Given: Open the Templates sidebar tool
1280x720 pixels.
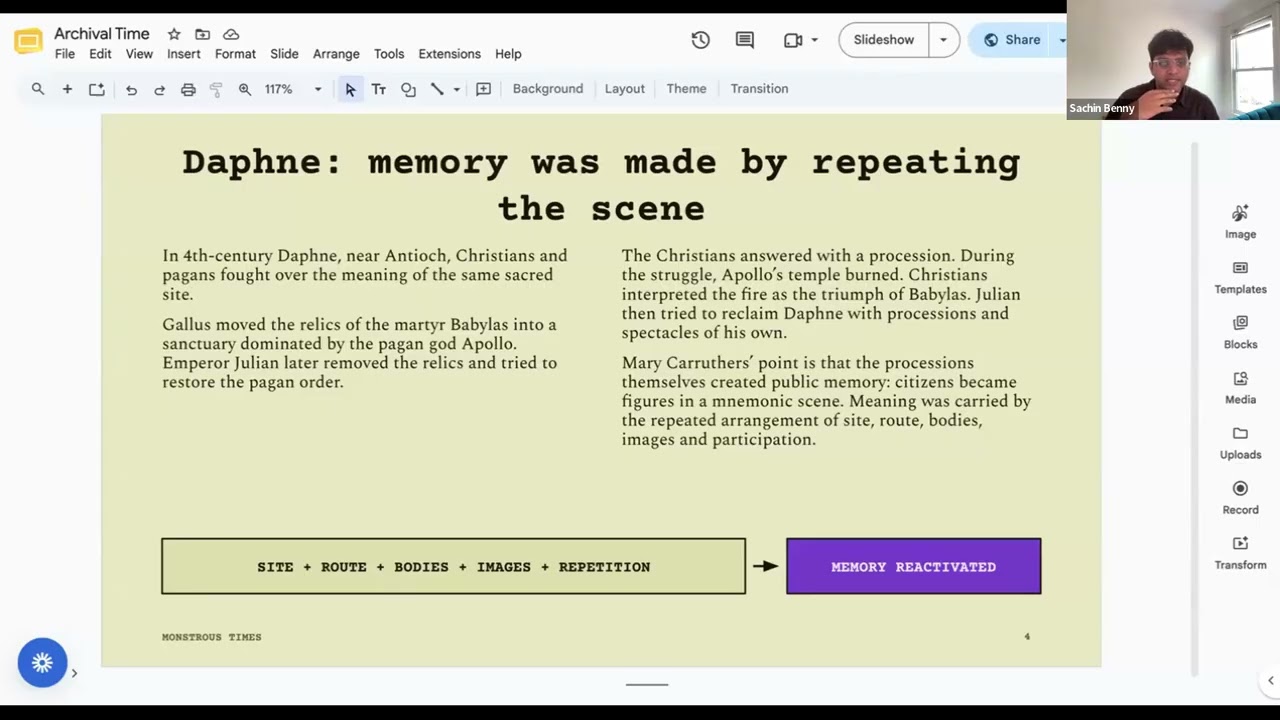Looking at the screenshot, I should coord(1240,277).
